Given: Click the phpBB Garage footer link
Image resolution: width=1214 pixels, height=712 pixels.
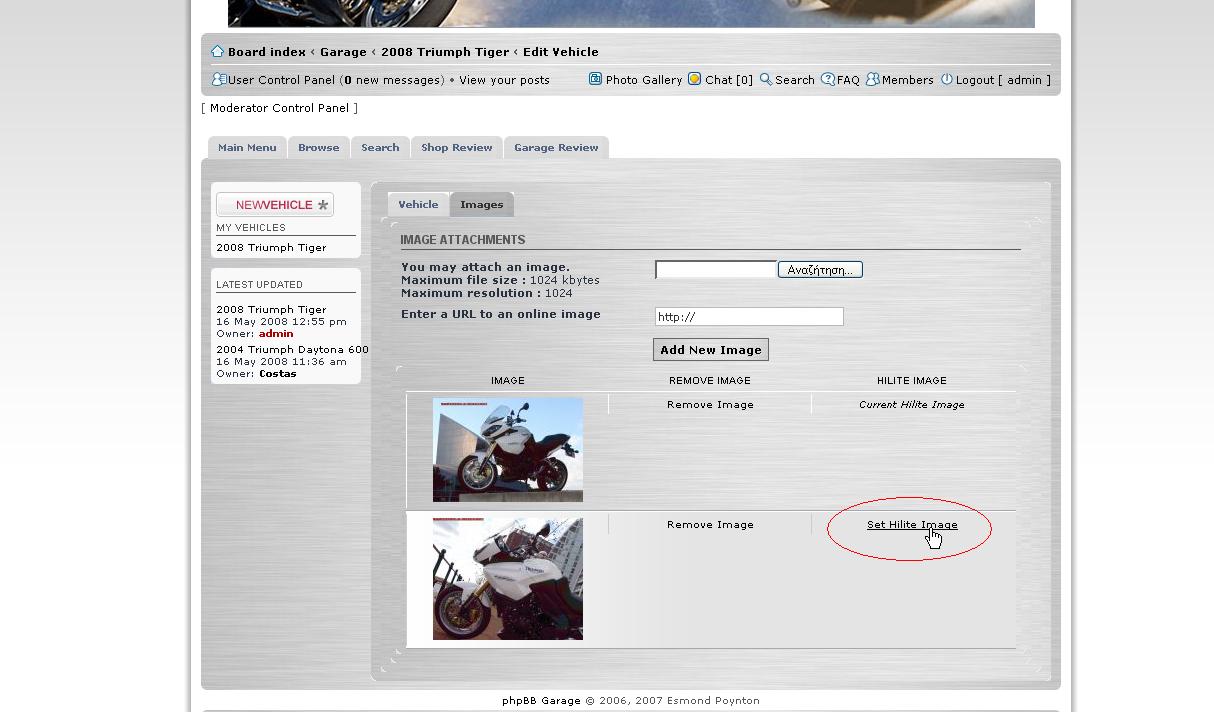Looking at the screenshot, I should [x=541, y=701].
